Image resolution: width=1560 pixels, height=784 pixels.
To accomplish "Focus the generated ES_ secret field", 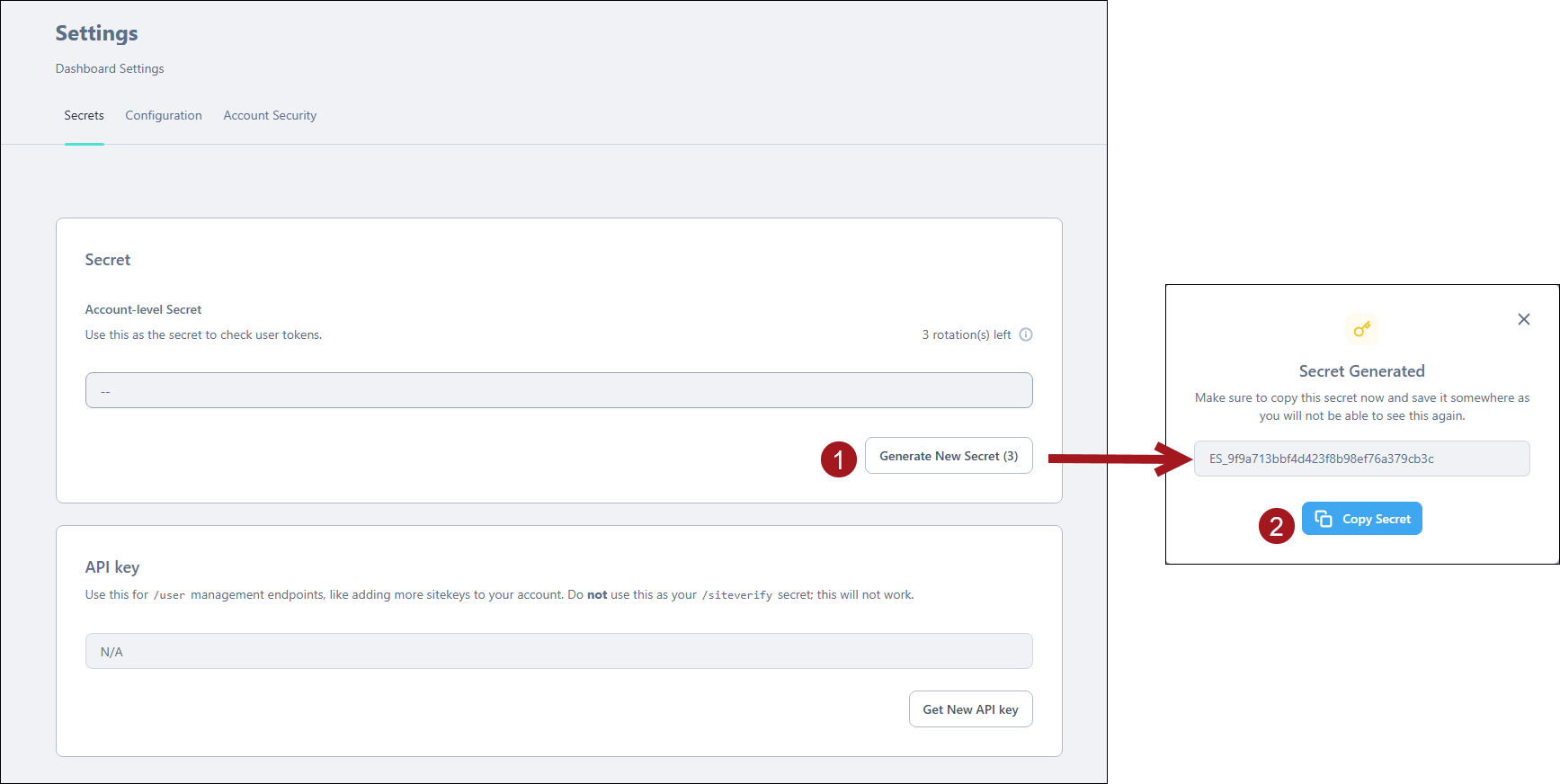I will [1361, 459].
